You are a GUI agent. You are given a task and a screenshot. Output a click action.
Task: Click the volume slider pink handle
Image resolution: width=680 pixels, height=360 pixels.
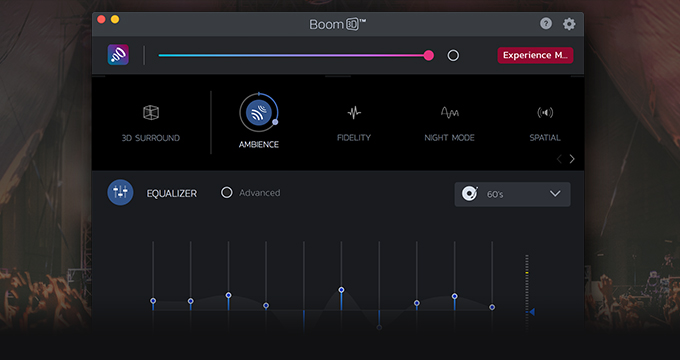point(428,55)
